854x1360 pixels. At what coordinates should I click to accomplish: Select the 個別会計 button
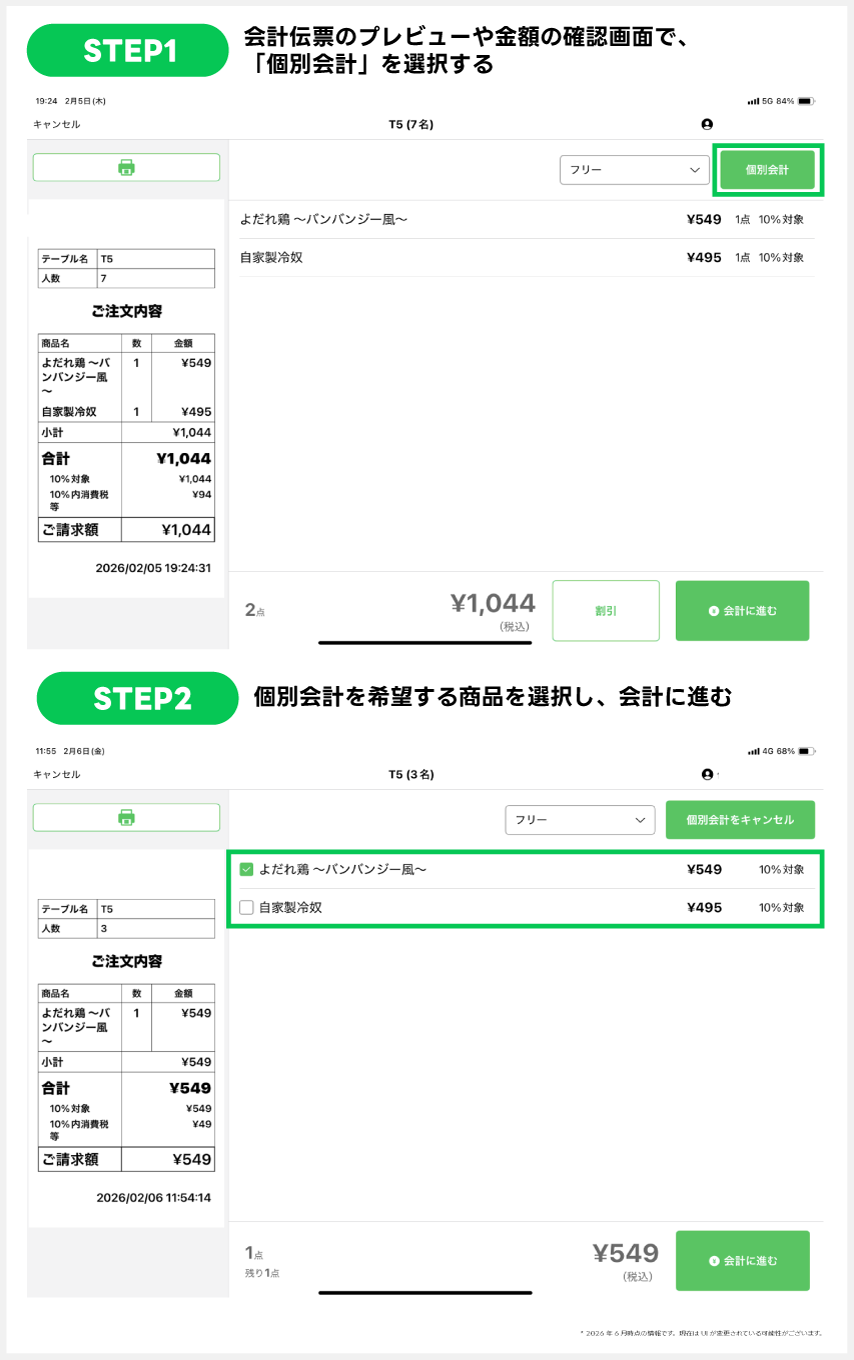click(x=767, y=170)
